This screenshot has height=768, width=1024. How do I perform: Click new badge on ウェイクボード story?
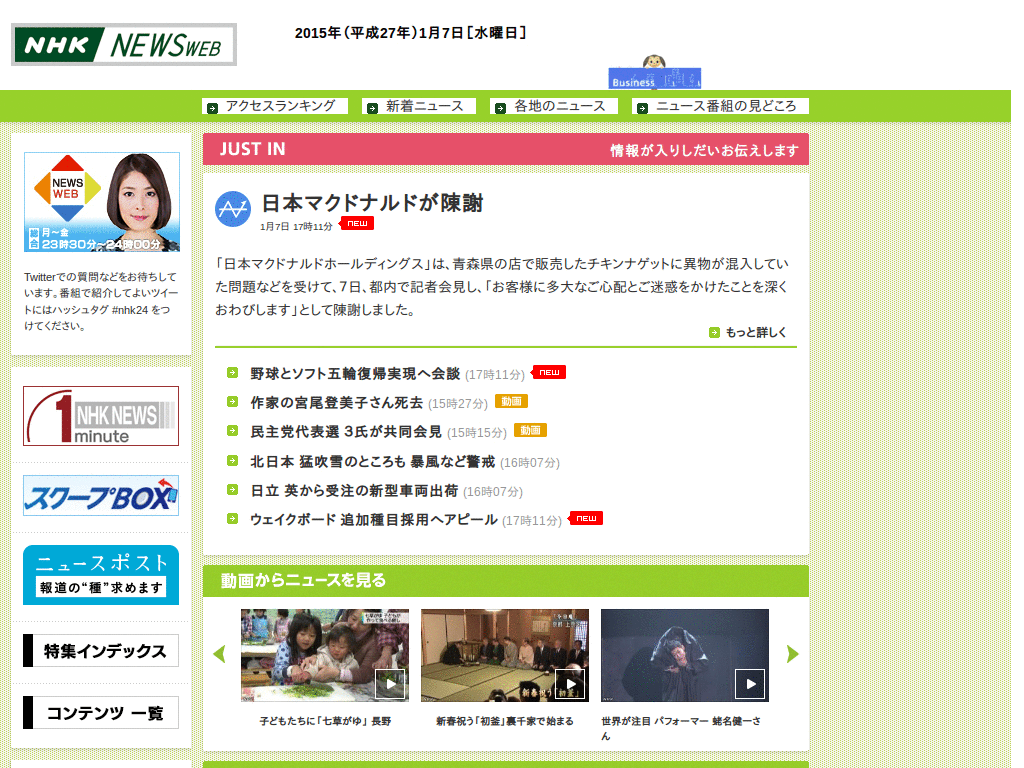(586, 519)
